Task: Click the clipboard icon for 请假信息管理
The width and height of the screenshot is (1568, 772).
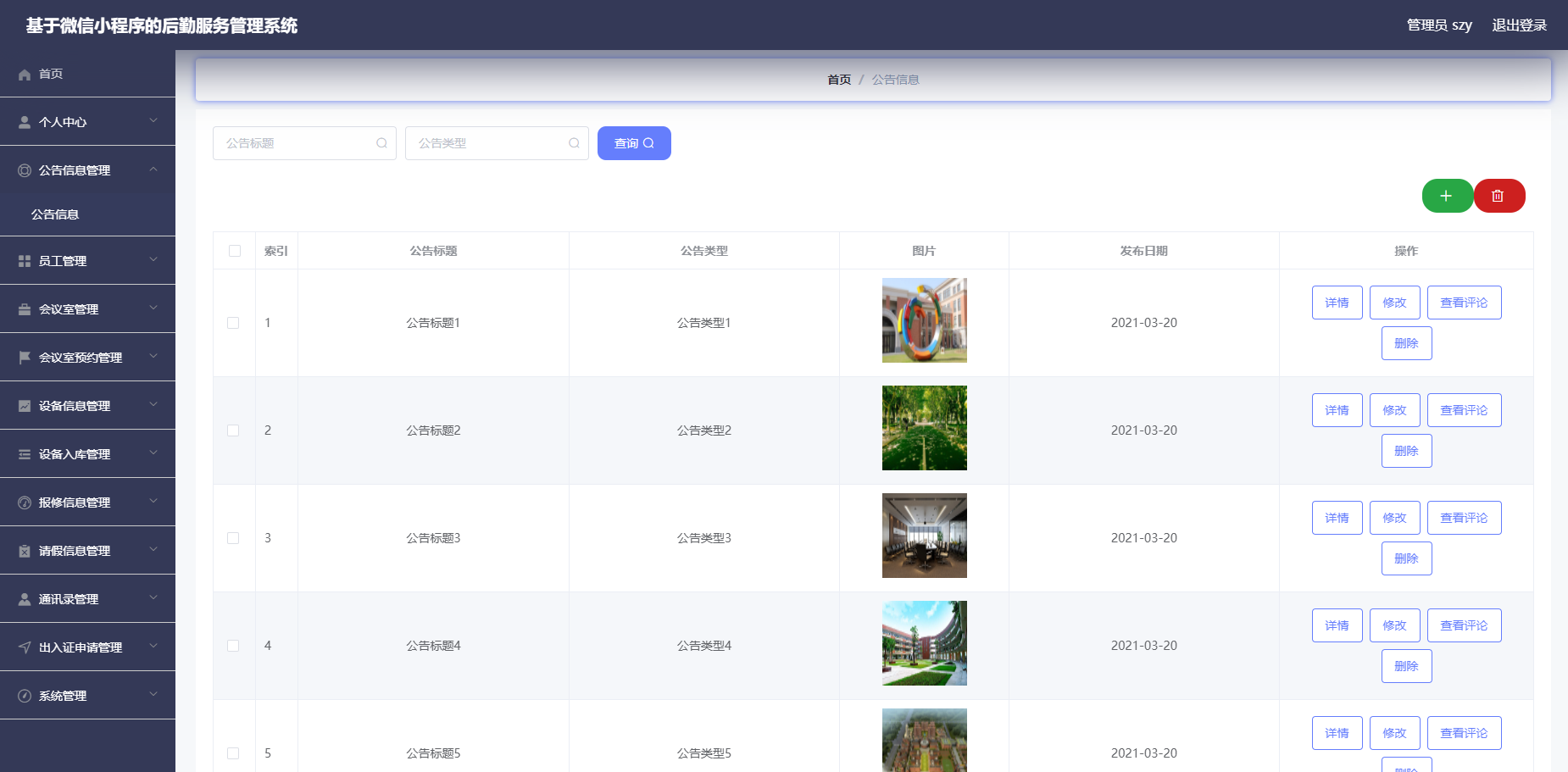Action: tap(25, 551)
